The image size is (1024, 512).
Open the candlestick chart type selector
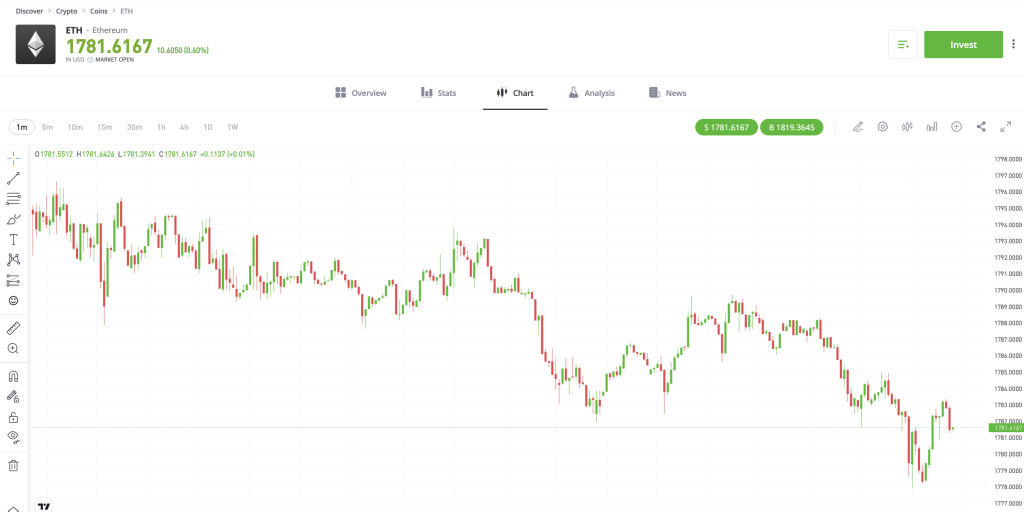pos(908,127)
